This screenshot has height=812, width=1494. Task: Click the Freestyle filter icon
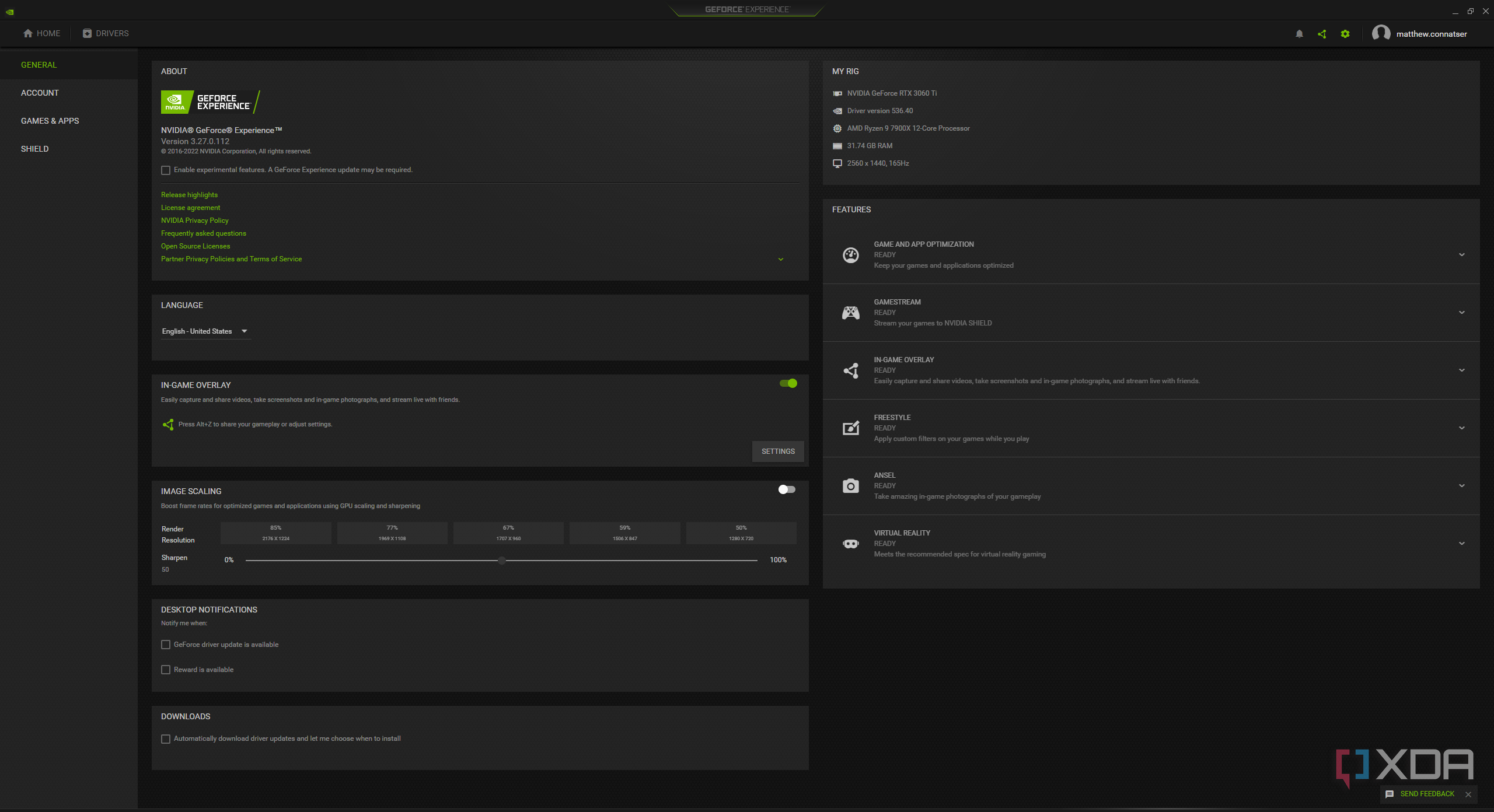pyautogui.click(x=850, y=428)
